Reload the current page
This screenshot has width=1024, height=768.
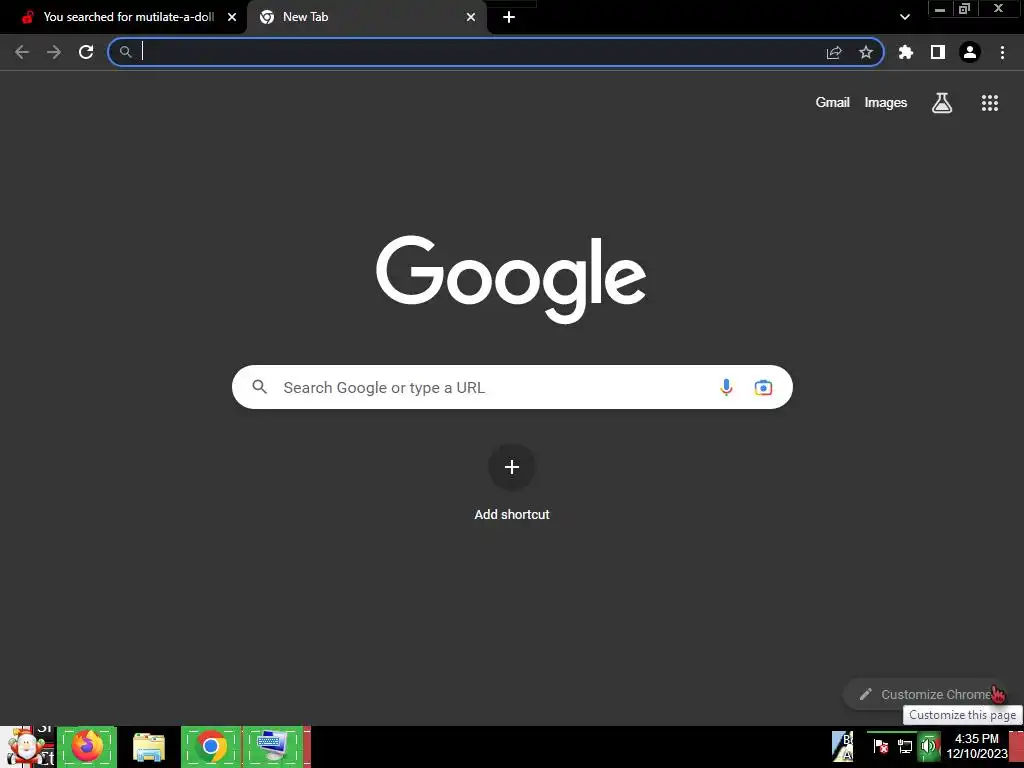(x=86, y=52)
